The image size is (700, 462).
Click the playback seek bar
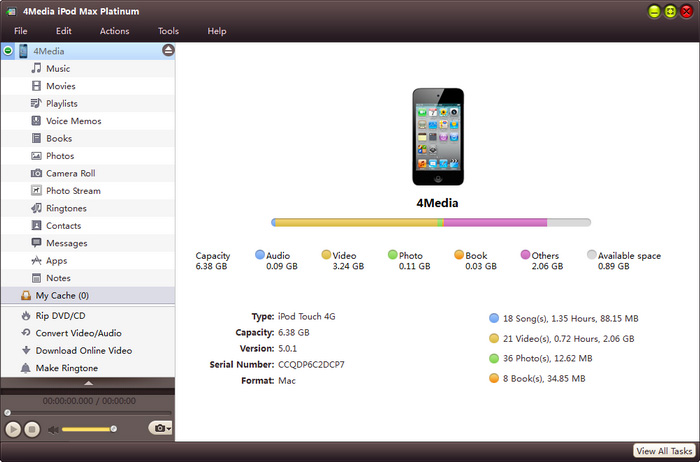(88, 412)
